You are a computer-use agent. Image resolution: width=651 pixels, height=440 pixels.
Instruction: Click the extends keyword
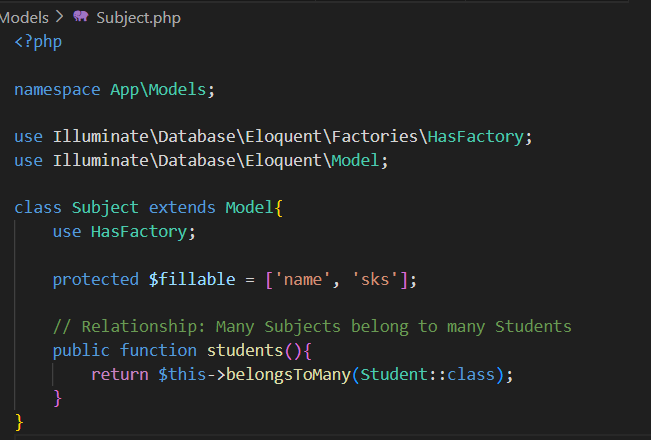point(182,207)
